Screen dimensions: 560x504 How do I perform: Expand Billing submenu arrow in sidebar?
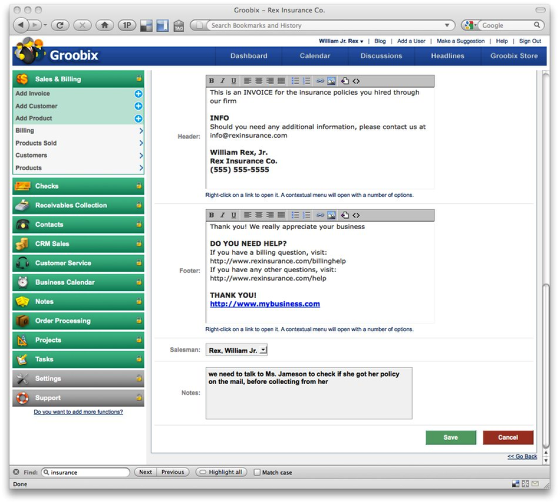141,131
